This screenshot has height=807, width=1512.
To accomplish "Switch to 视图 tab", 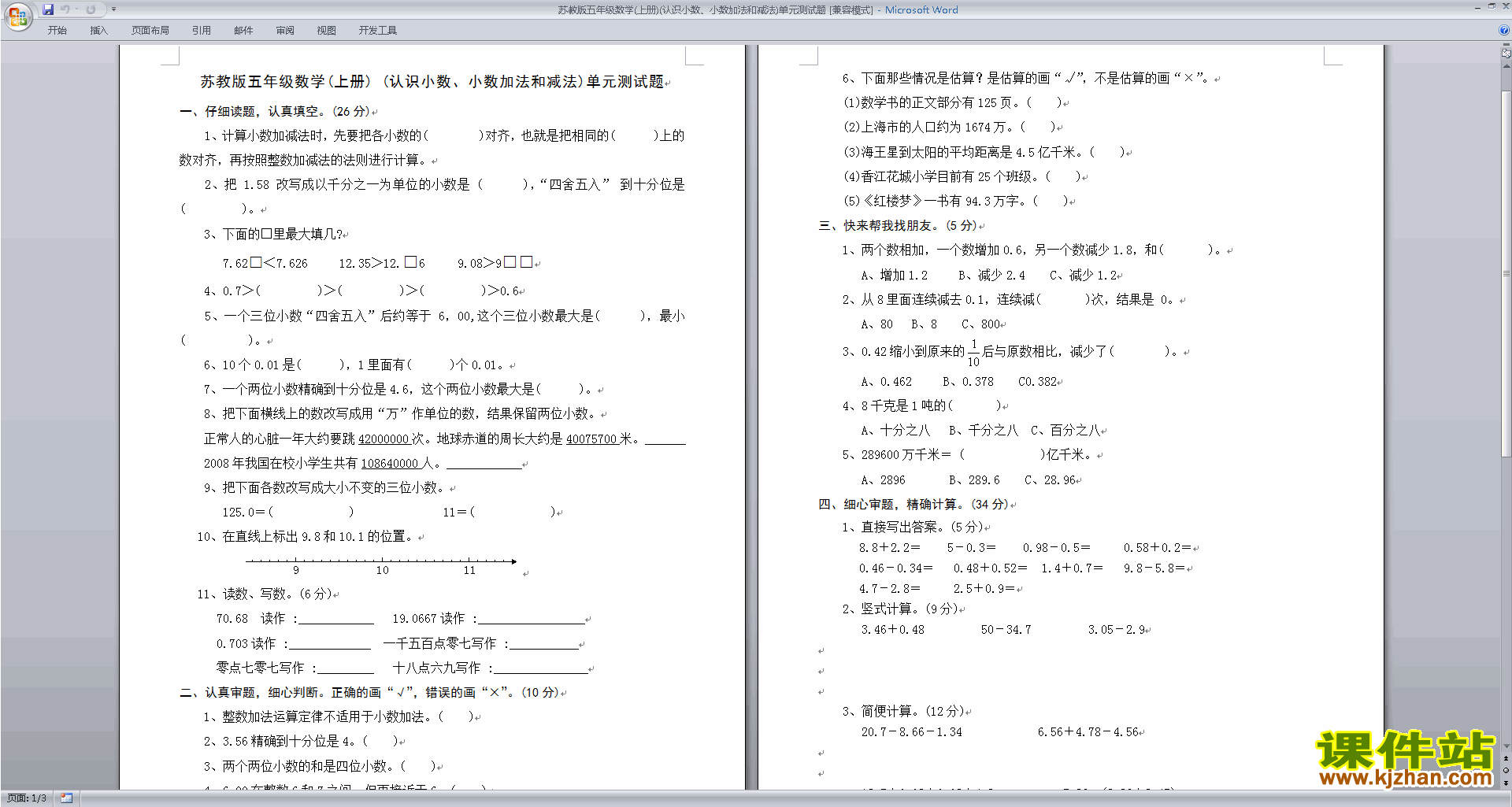I will pyautogui.click(x=326, y=31).
